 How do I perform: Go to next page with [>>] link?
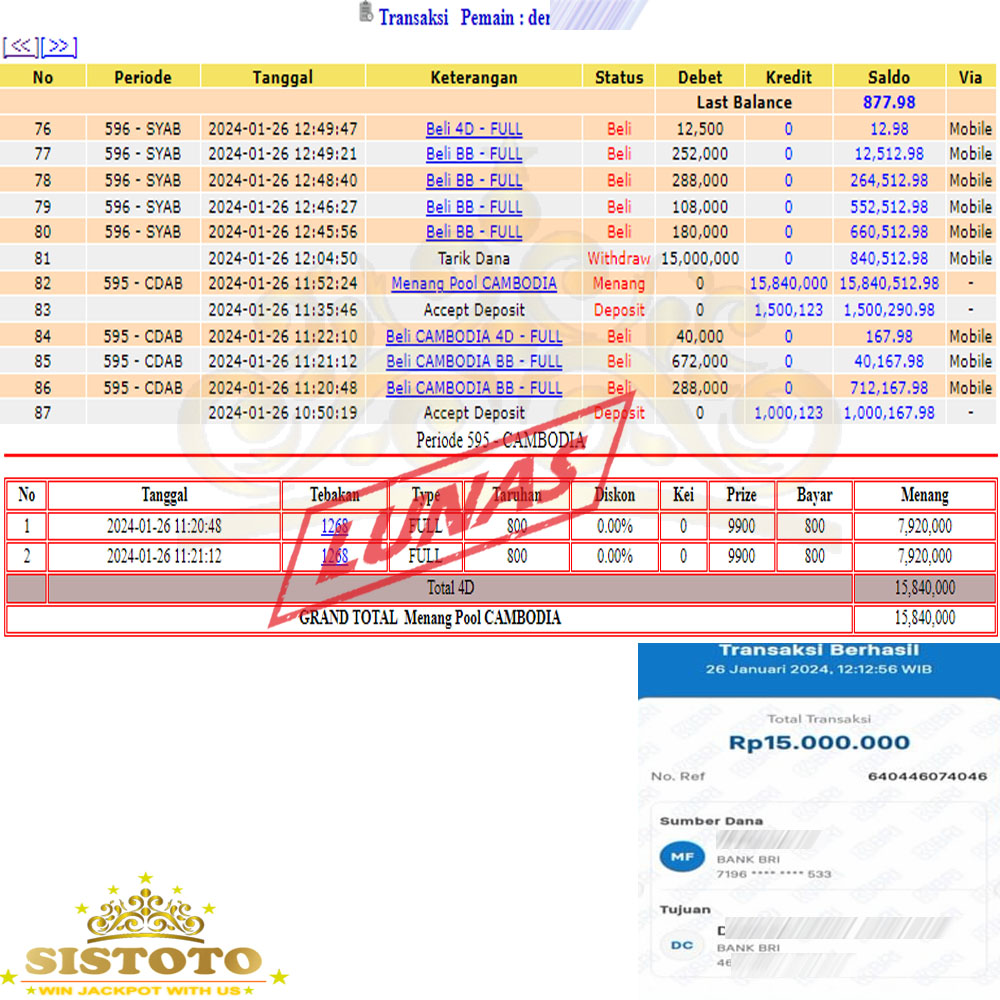59,47
